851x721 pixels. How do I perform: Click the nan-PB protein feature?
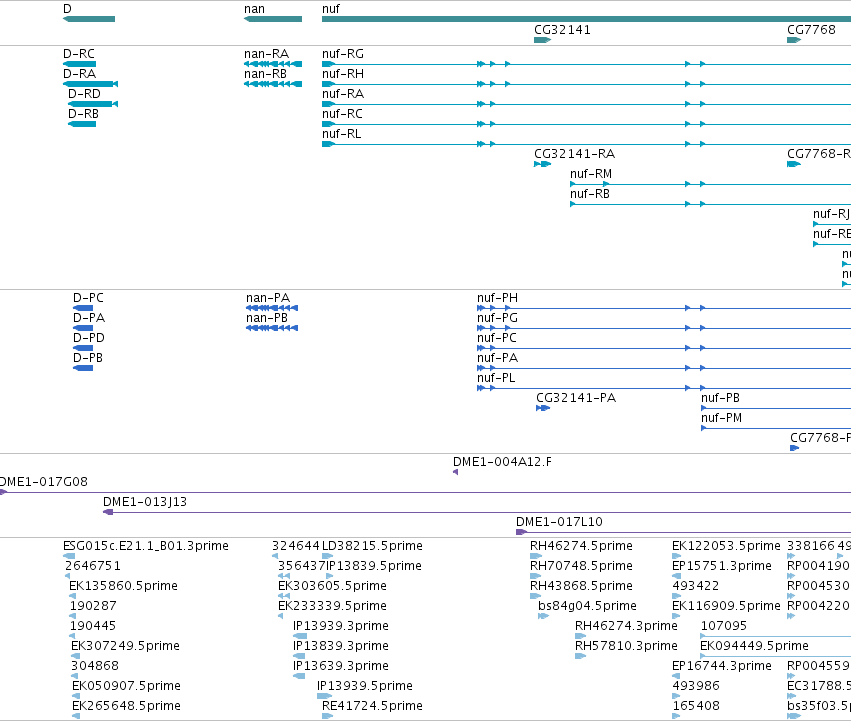pyautogui.click(x=272, y=328)
